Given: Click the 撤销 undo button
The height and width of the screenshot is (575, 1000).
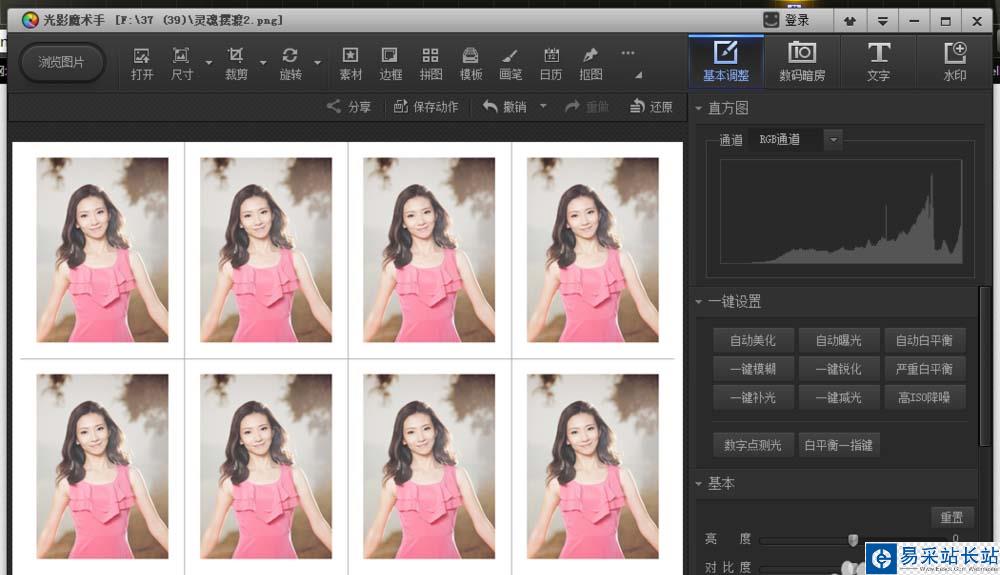Looking at the screenshot, I should click(504, 106).
